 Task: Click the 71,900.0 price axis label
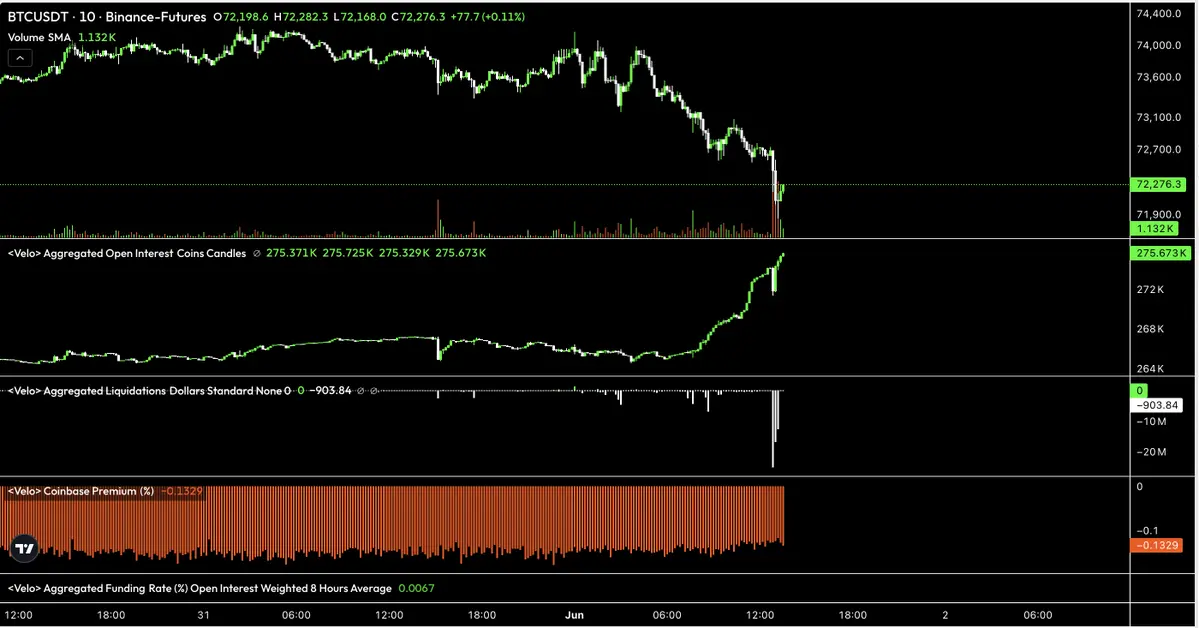click(1158, 214)
